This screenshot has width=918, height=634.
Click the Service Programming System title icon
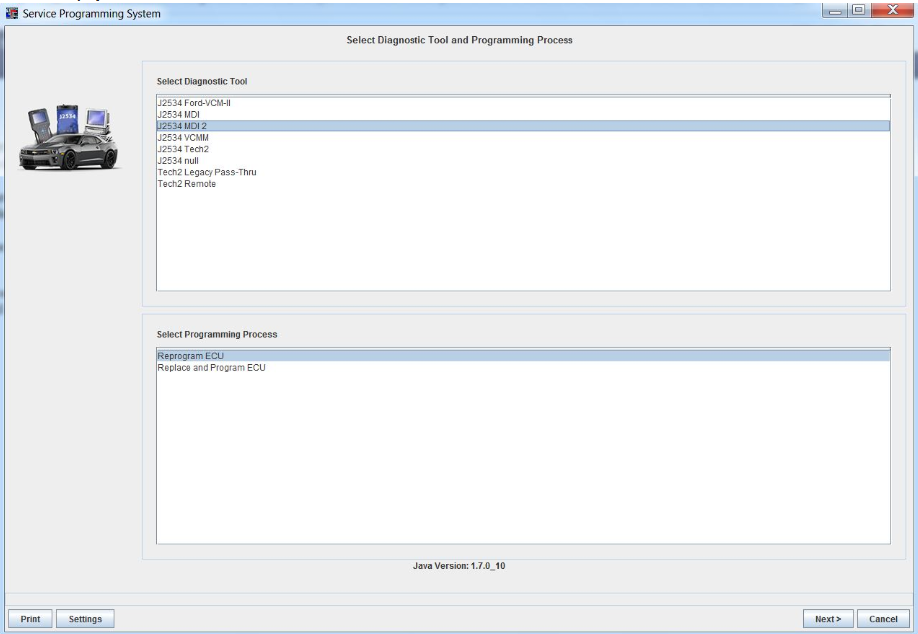11,12
